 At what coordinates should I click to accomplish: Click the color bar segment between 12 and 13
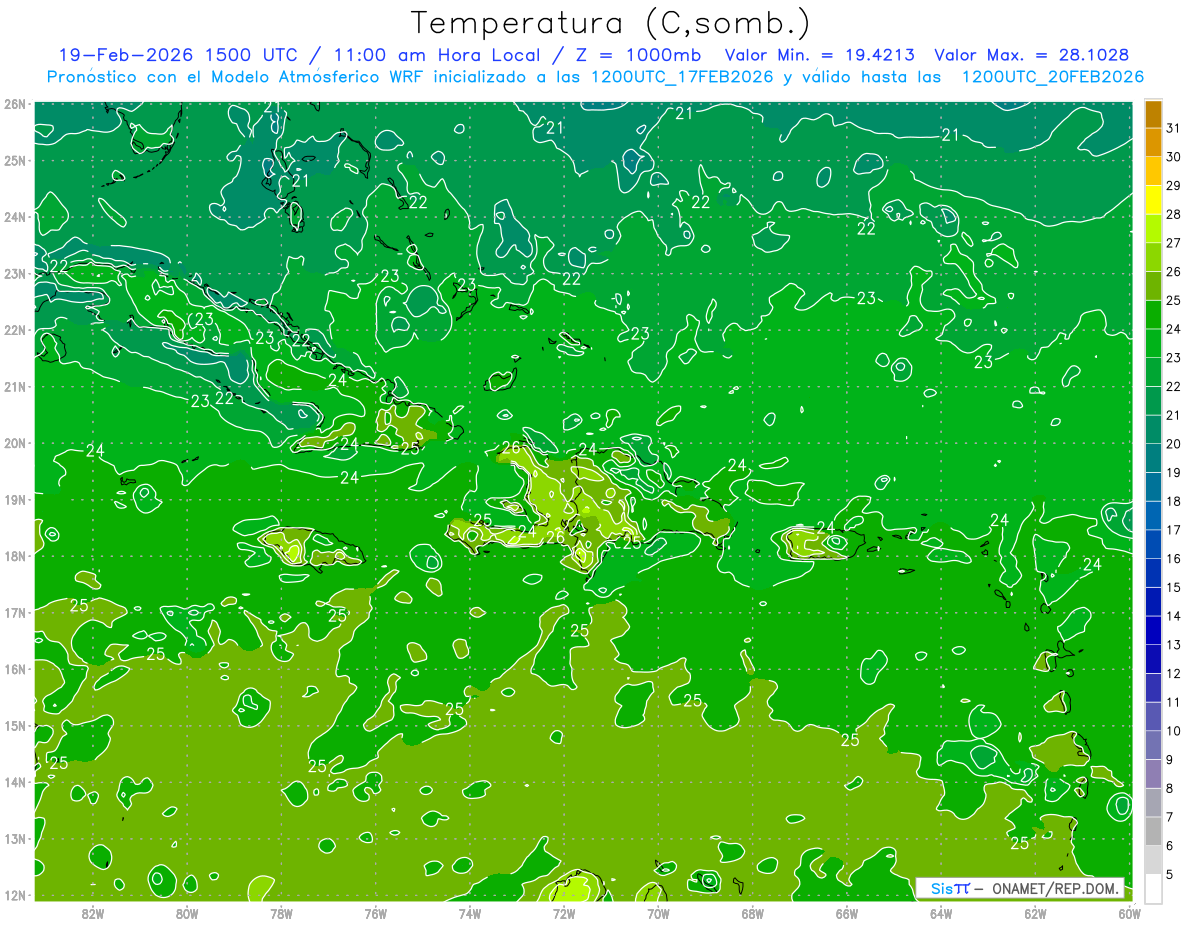pos(1153,659)
